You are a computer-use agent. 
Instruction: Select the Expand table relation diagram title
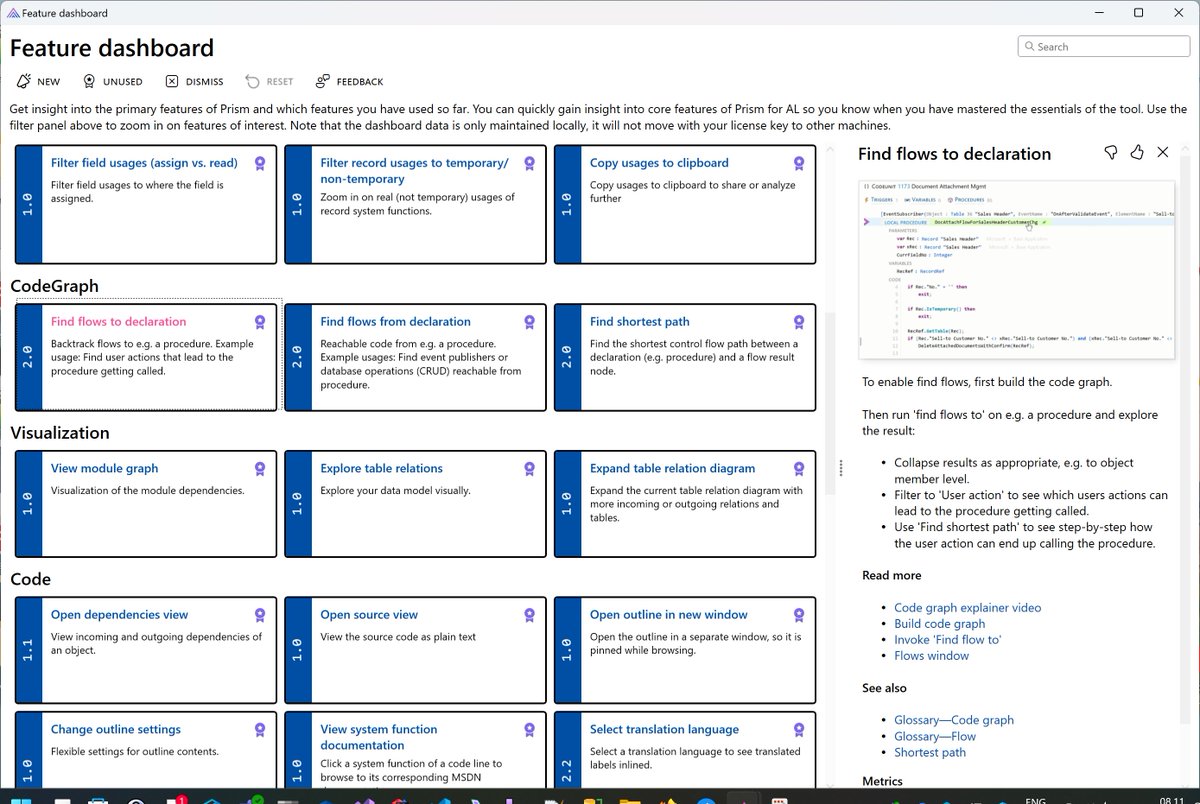click(x=672, y=468)
